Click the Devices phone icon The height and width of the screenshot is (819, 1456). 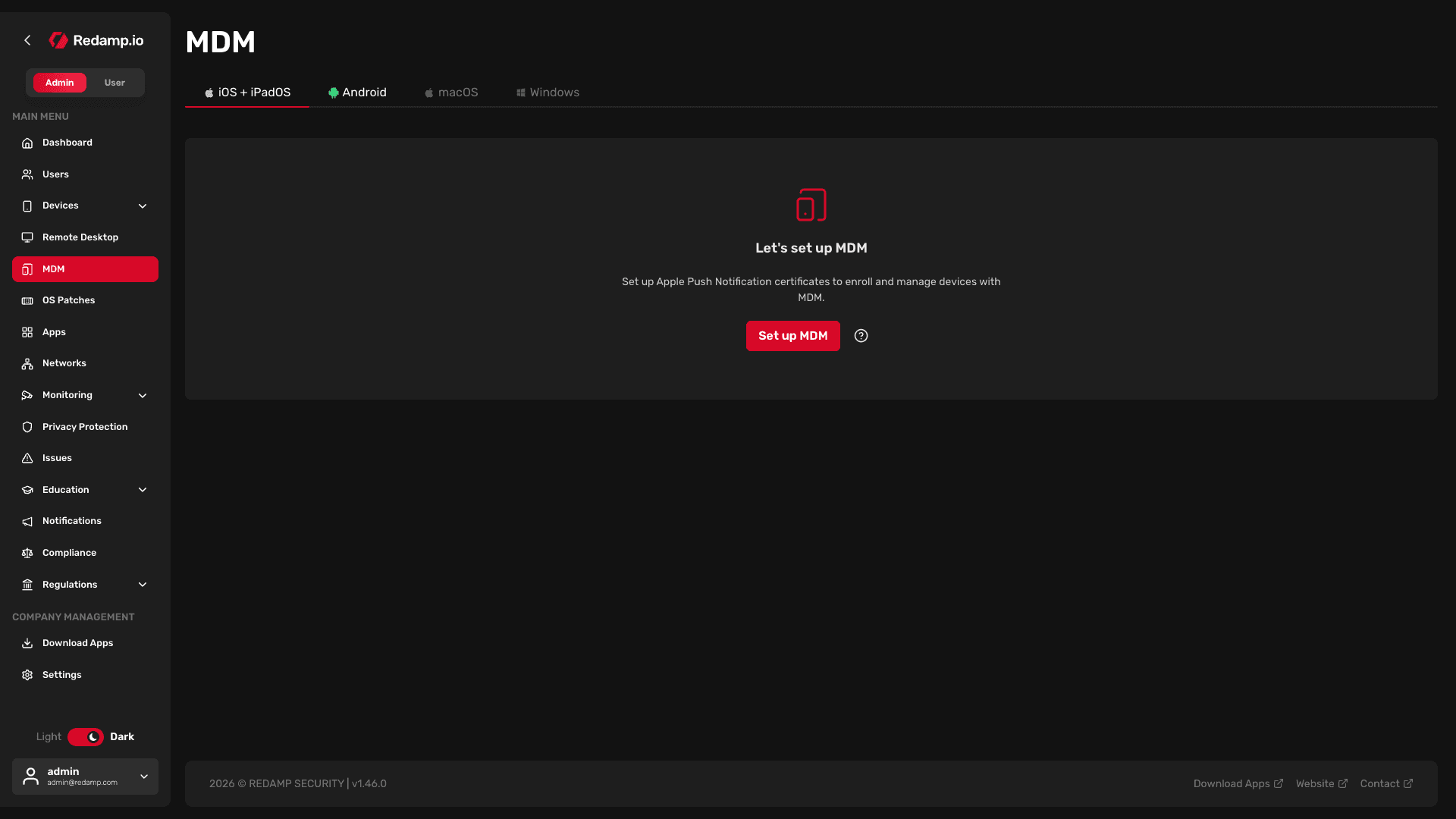(x=27, y=206)
